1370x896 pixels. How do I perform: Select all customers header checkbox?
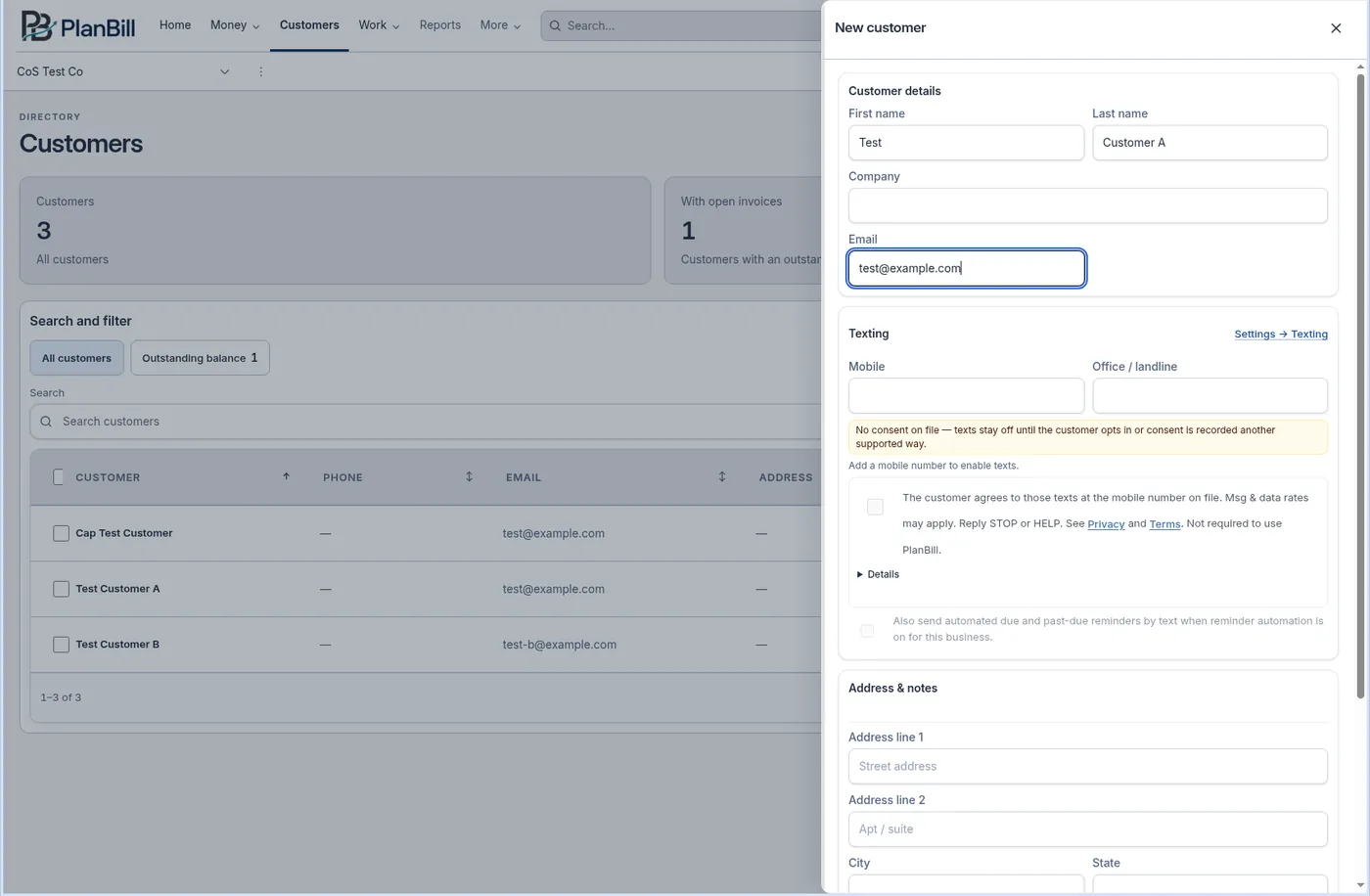click(58, 477)
